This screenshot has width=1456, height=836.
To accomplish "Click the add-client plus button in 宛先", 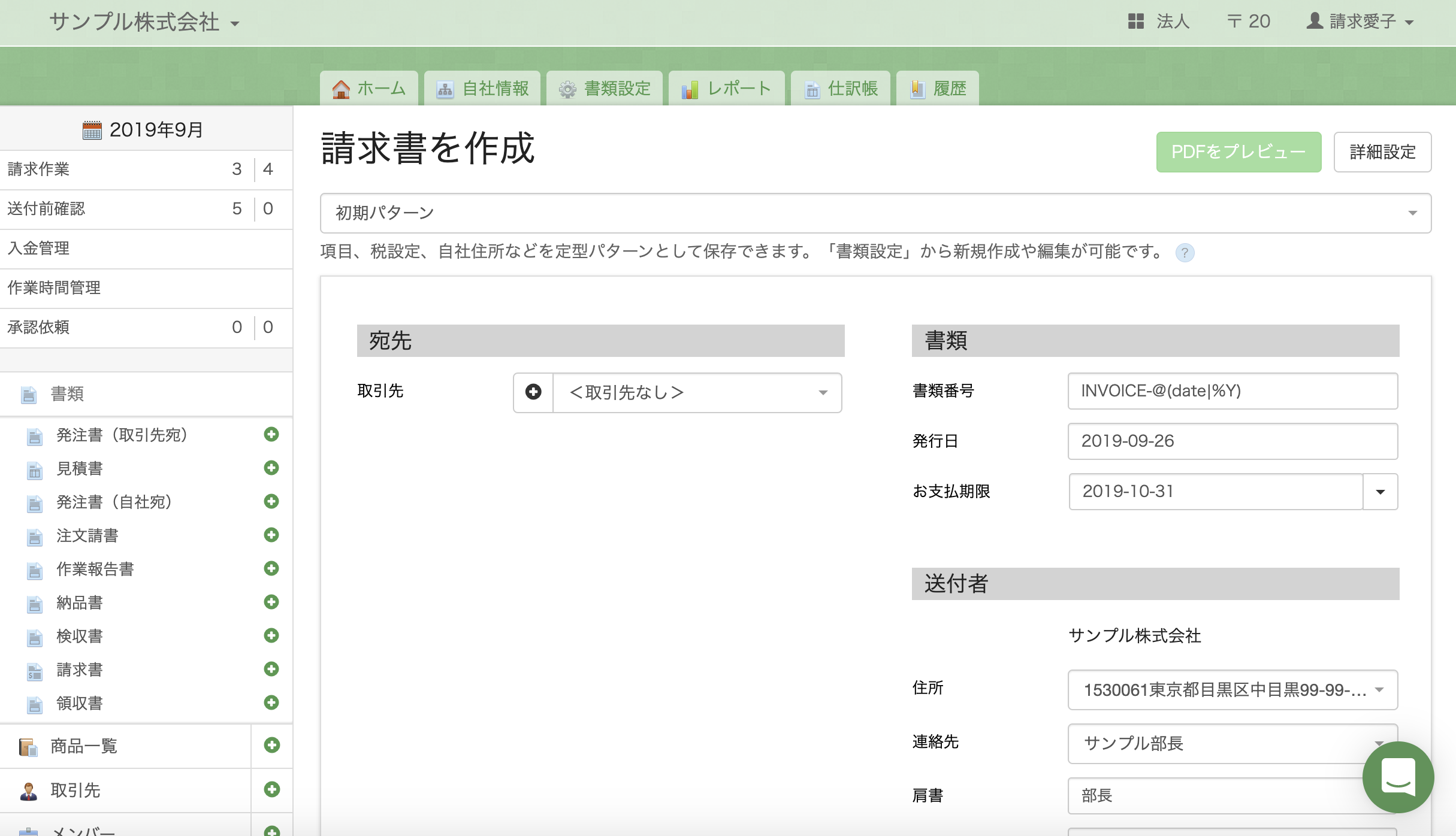I will (x=533, y=392).
